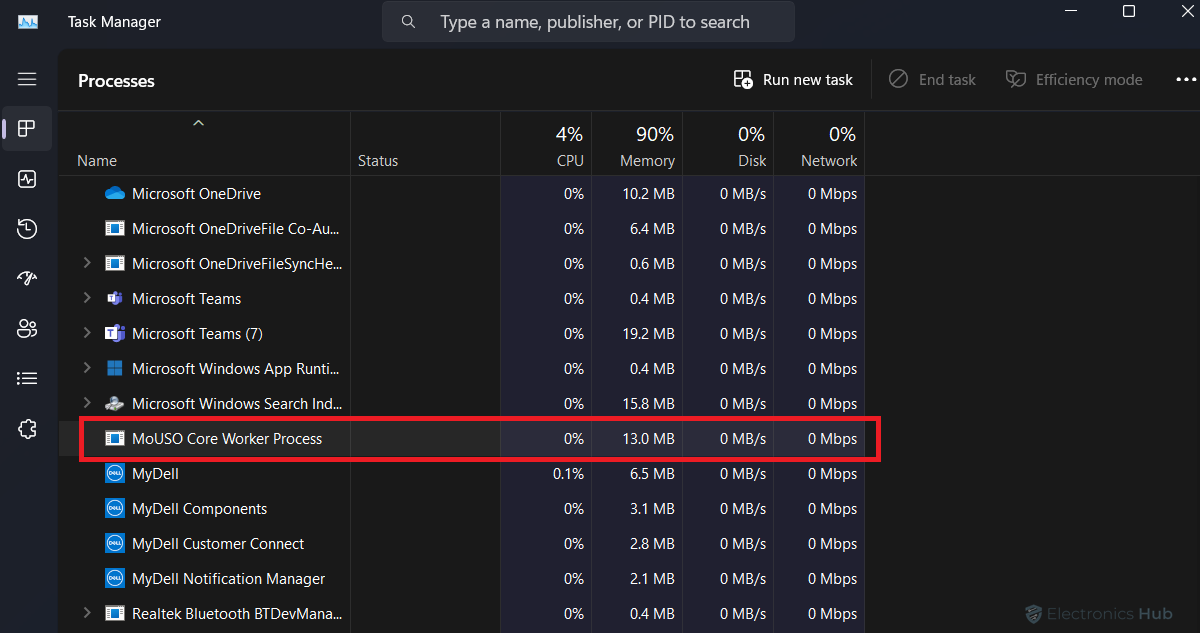Image resolution: width=1200 pixels, height=633 pixels.
Task: Select the Processes sidebar icon
Action: 27,128
